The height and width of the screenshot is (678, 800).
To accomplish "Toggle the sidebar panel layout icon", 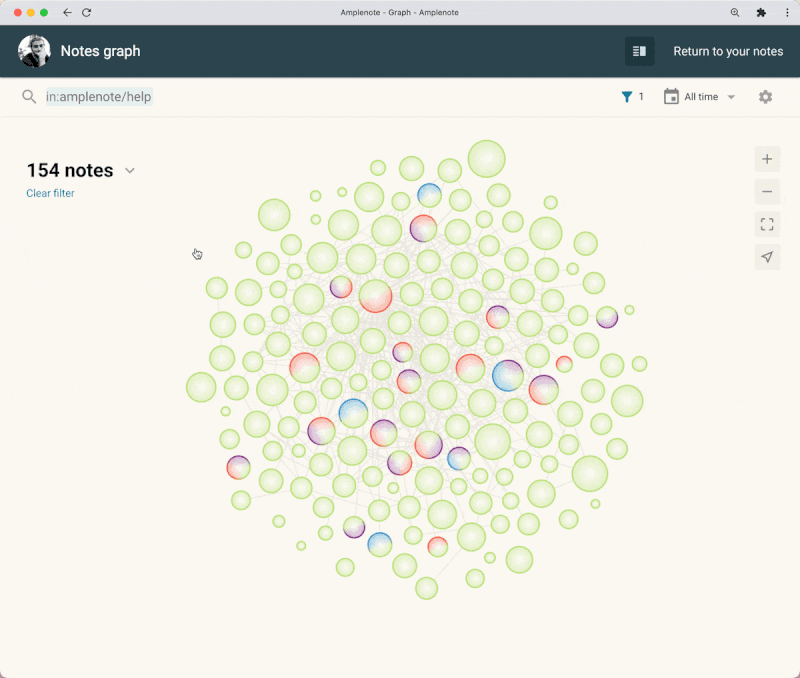I will pyautogui.click(x=639, y=51).
